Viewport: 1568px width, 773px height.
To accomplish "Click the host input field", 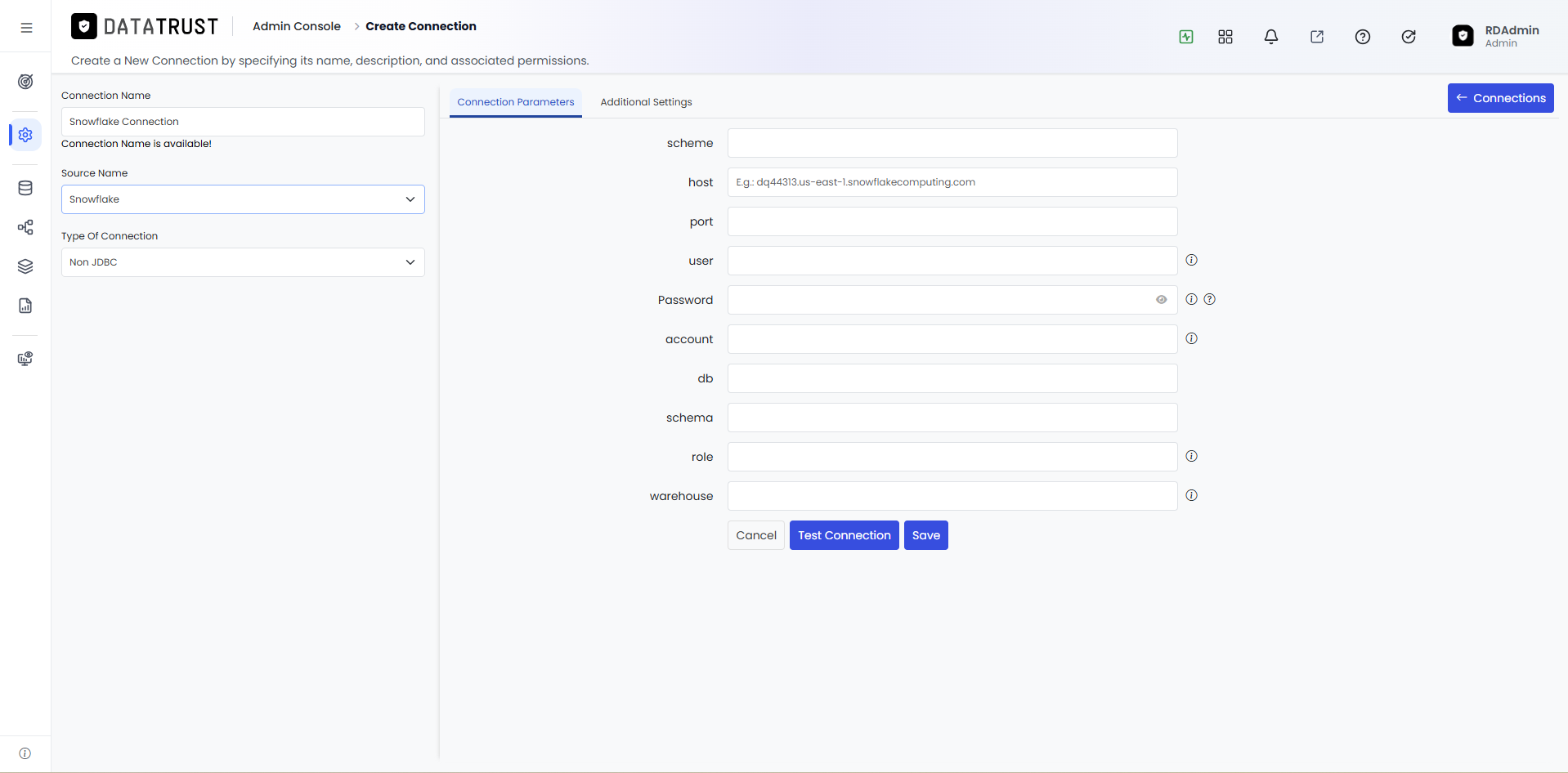I will coord(952,182).
